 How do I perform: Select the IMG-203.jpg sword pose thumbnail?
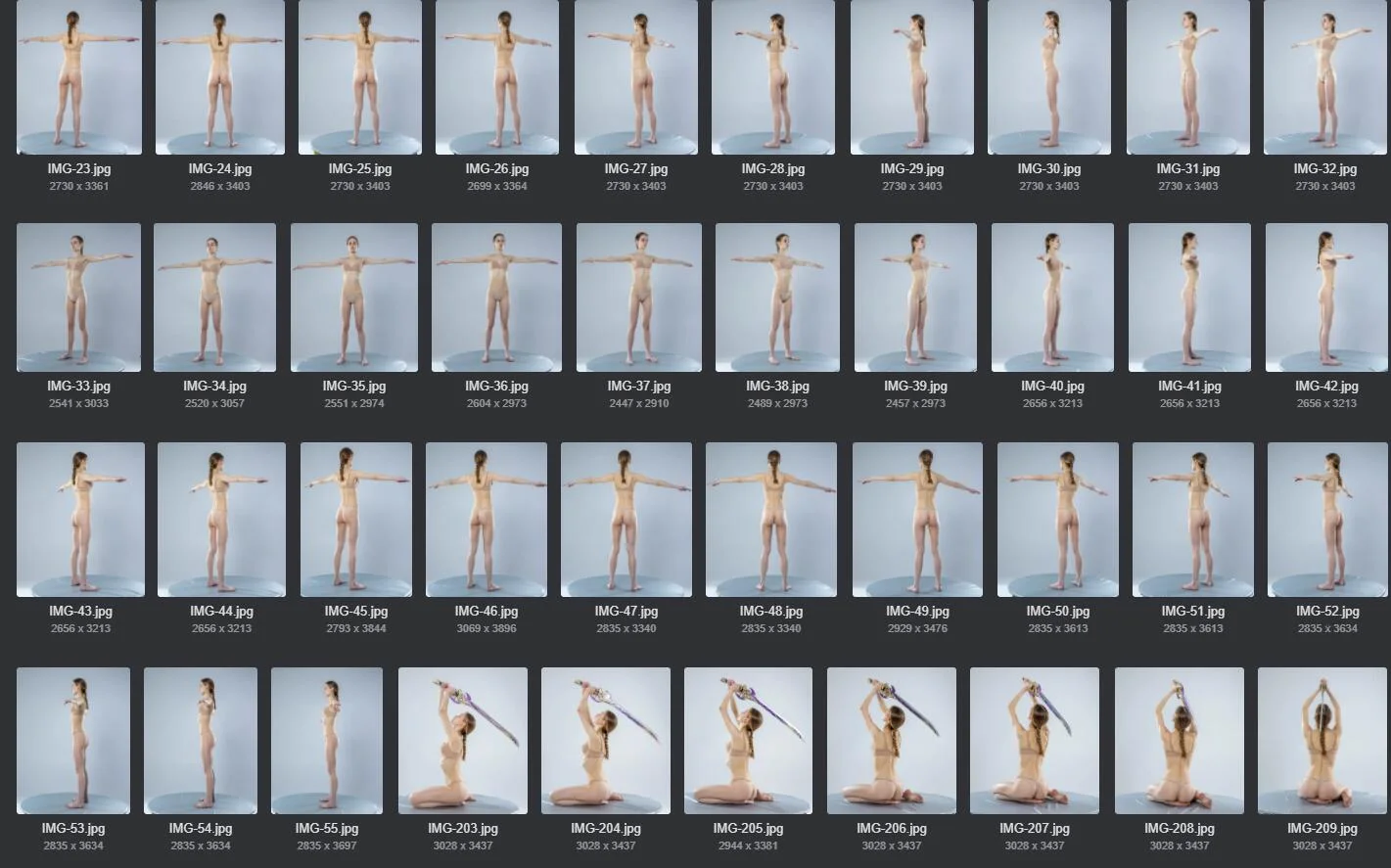pyautogui.click(x=463, y=741)
